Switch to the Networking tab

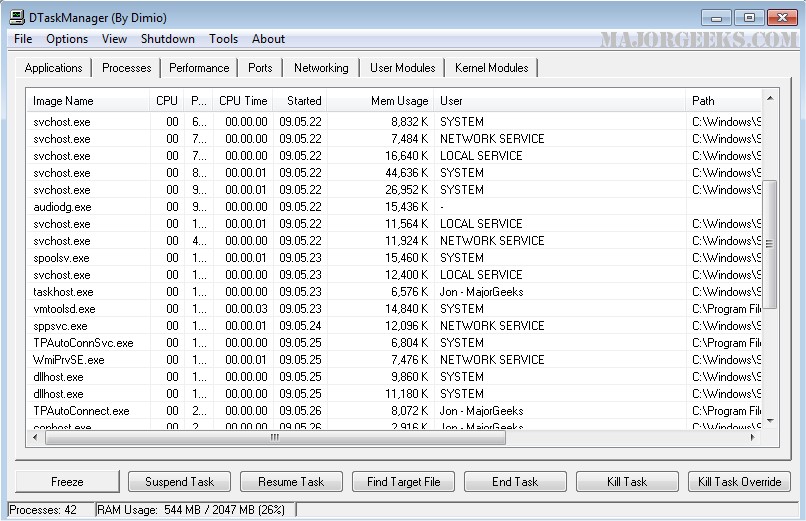pyautogui.click(x=321, y=68)
